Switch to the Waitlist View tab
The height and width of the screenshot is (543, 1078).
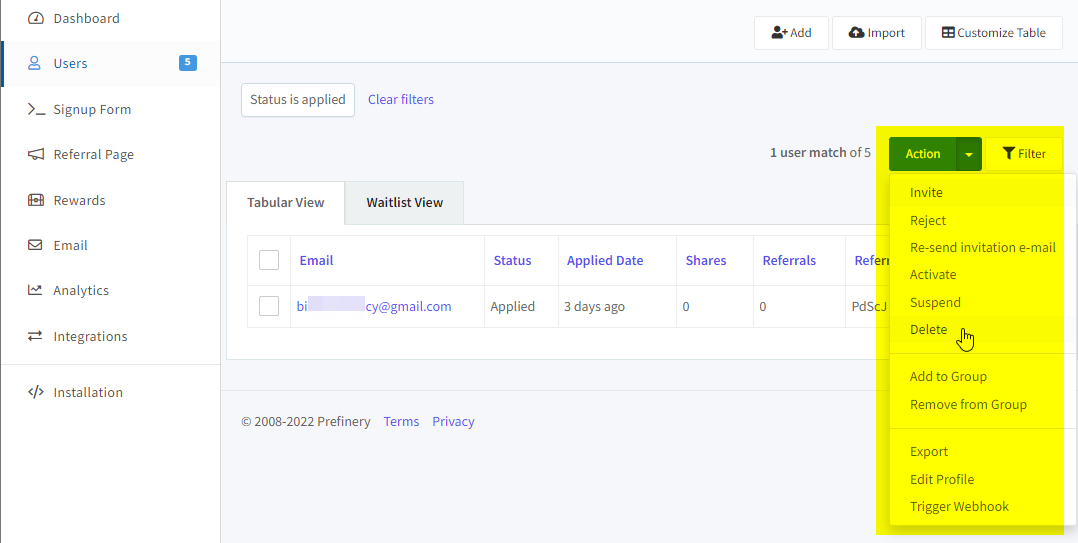[404, 202]
